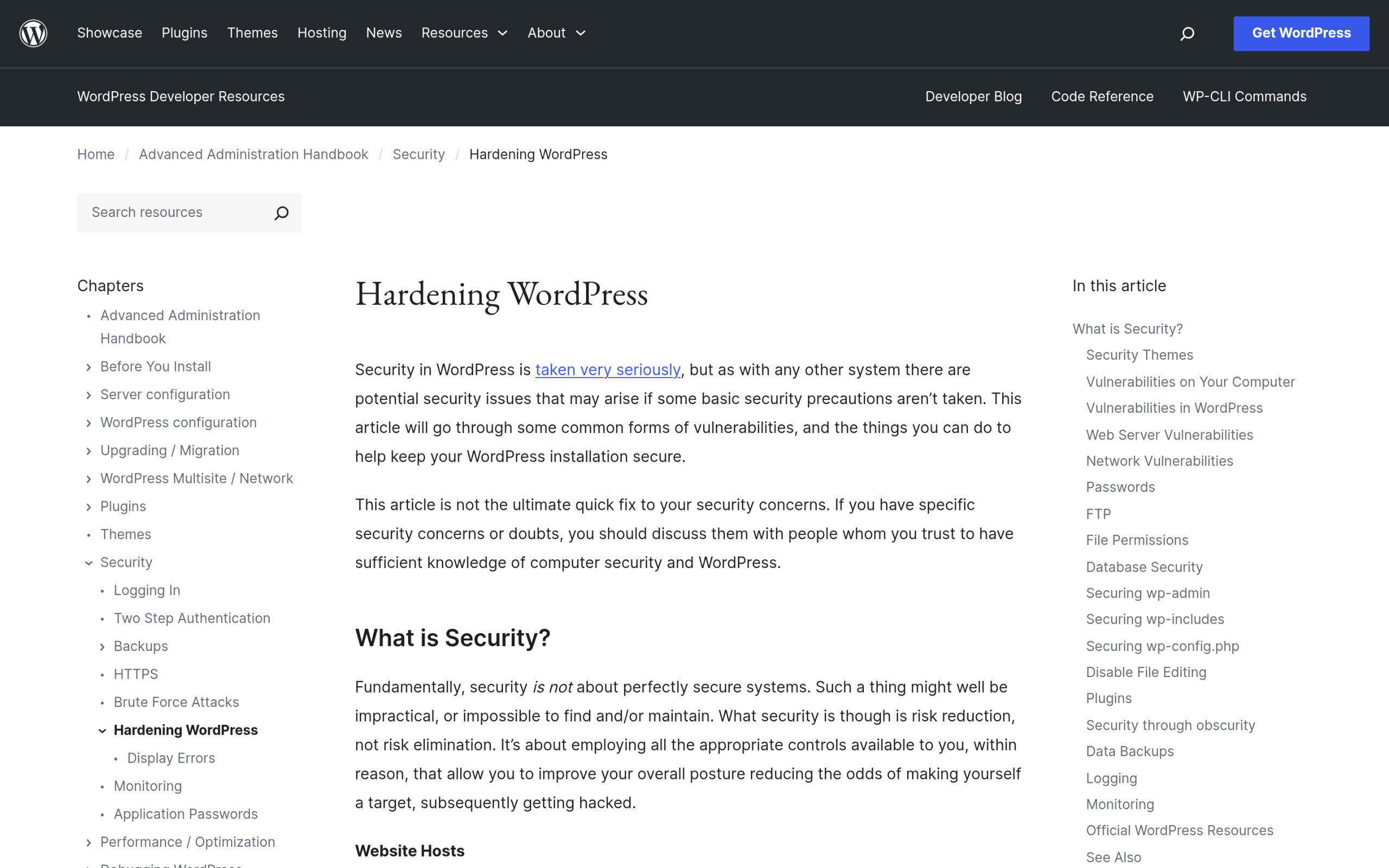Jump to Disable File Editing section
The image size is (1389, 868).
pos(1146,672)
